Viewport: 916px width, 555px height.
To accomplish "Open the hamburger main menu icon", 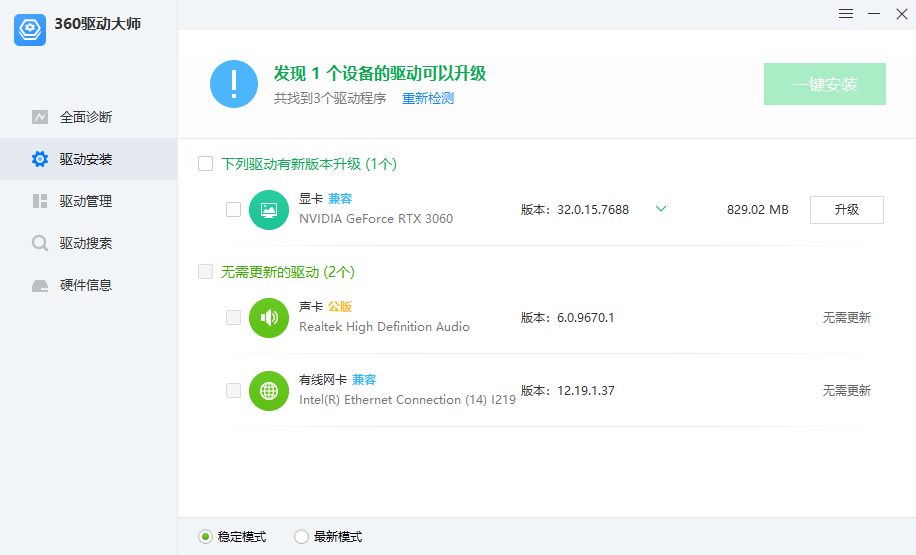I will [846, 14].
